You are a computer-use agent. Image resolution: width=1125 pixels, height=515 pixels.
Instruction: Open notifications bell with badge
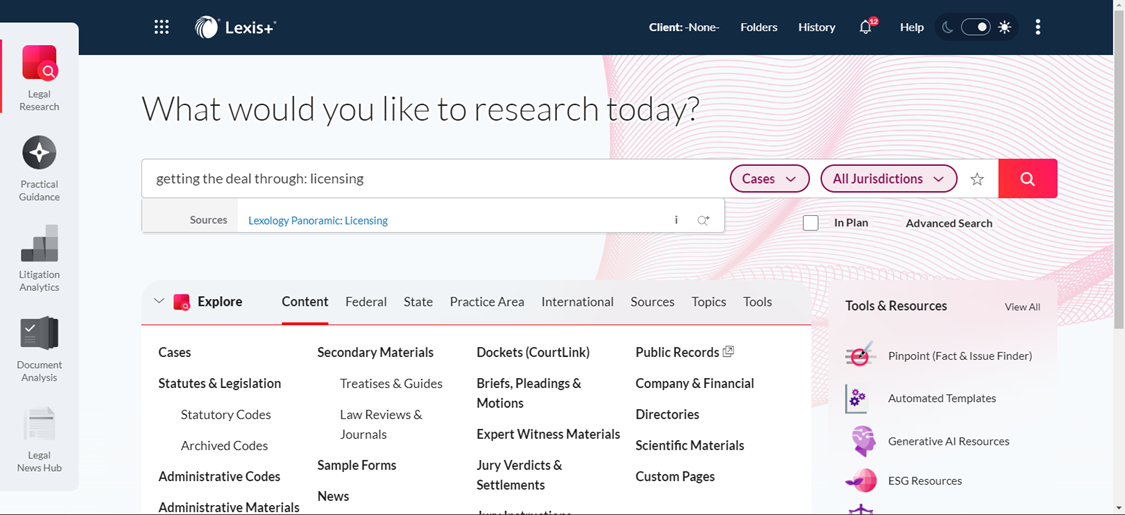(867, 27)
